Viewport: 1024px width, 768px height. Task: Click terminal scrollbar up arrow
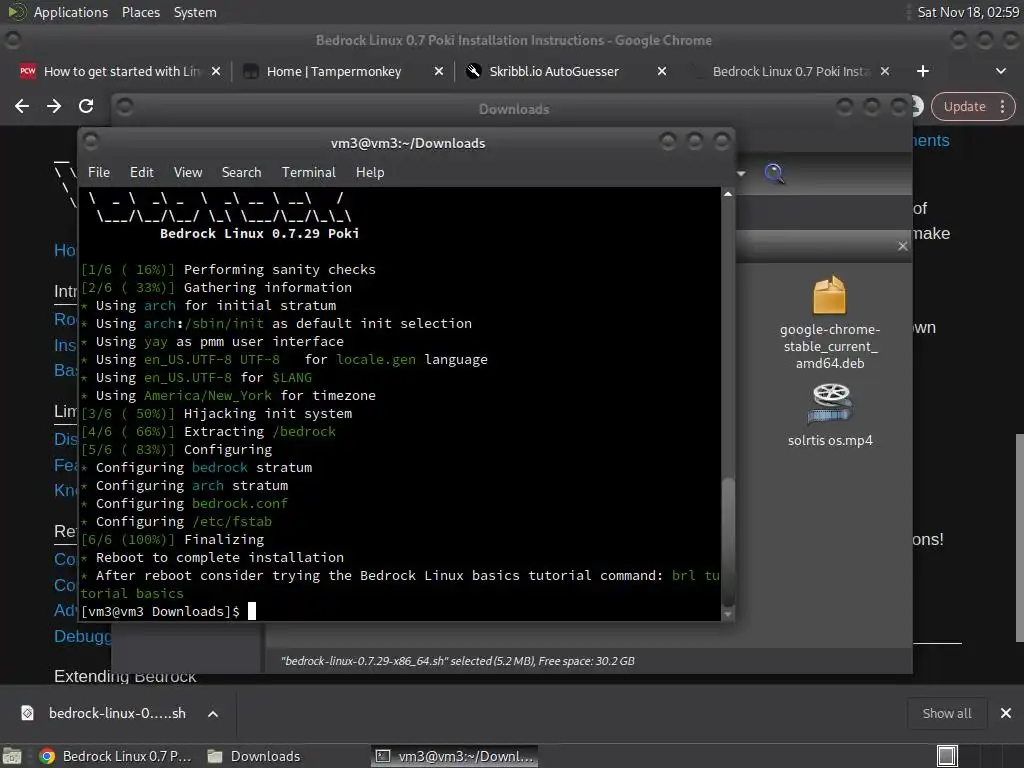pos(728,194)
